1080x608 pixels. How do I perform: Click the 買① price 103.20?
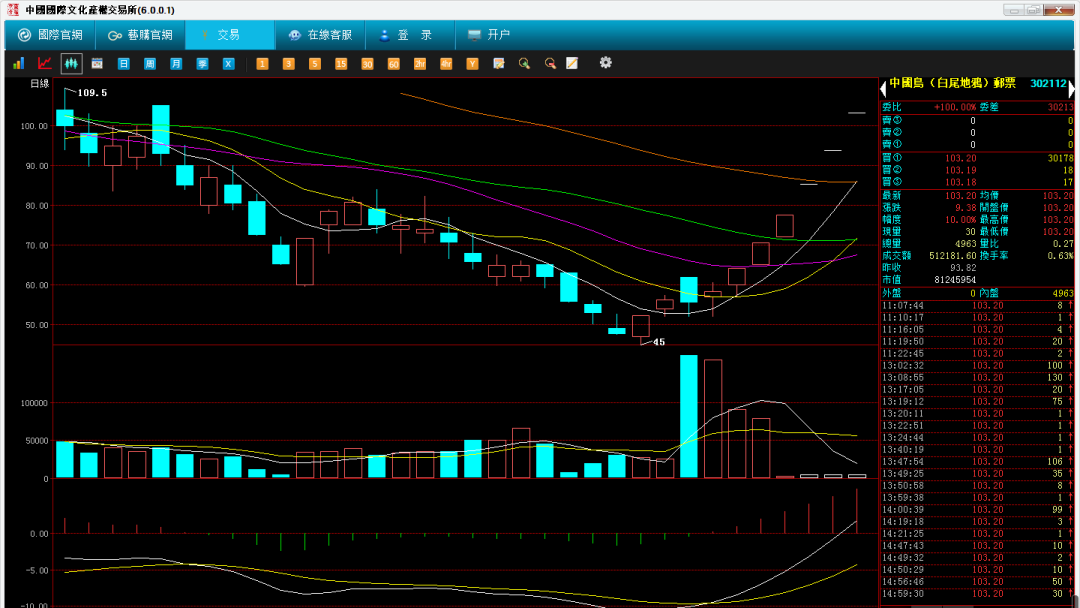pos(960,158)
